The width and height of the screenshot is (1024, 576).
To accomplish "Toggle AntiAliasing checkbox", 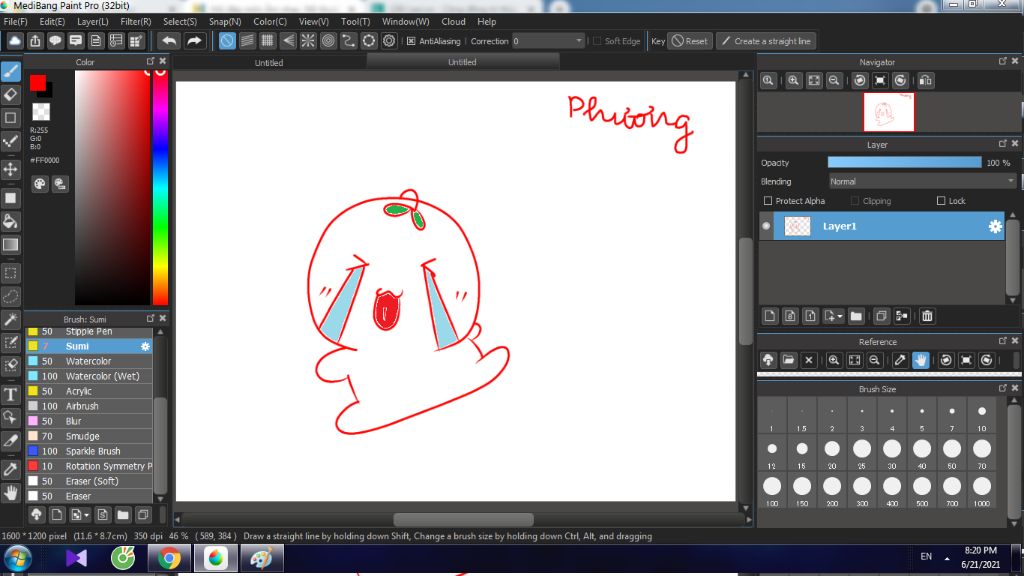I will (411, 41).
